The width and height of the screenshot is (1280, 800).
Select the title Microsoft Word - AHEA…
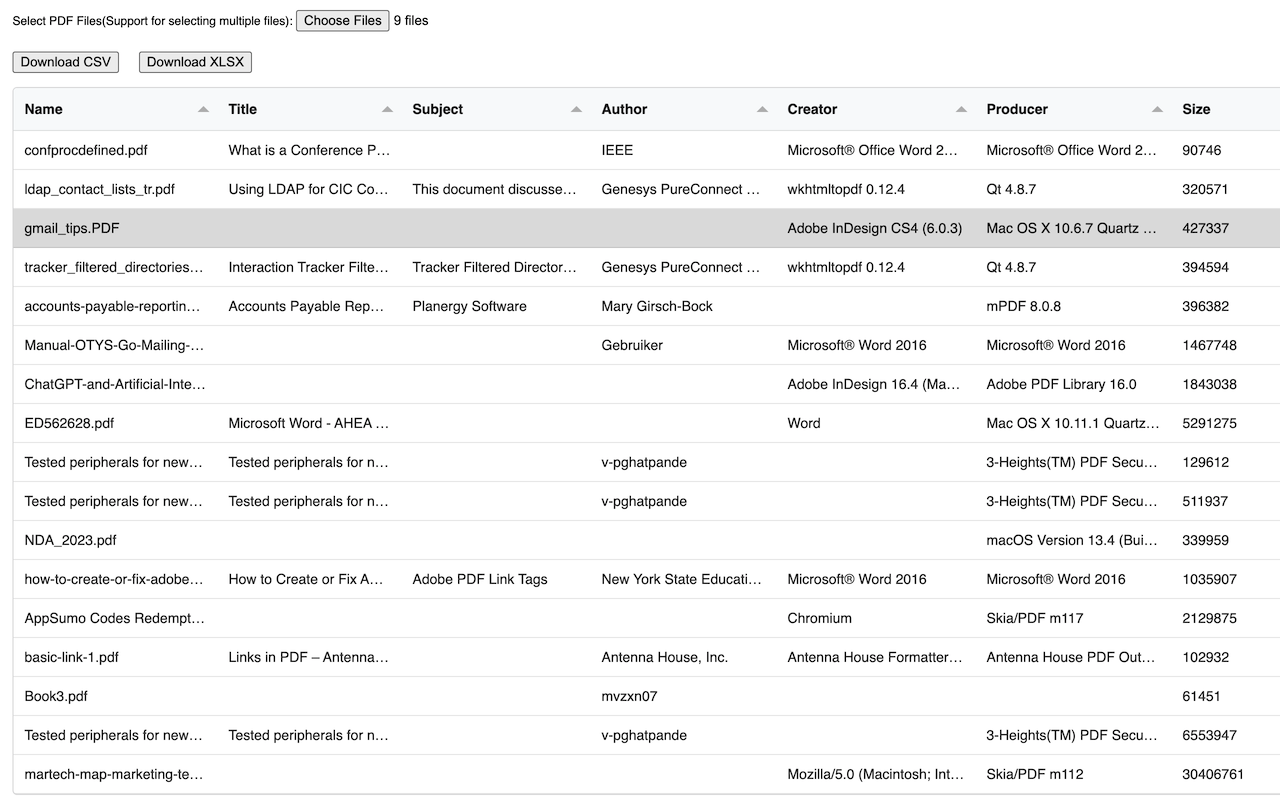tap(309, 423)
